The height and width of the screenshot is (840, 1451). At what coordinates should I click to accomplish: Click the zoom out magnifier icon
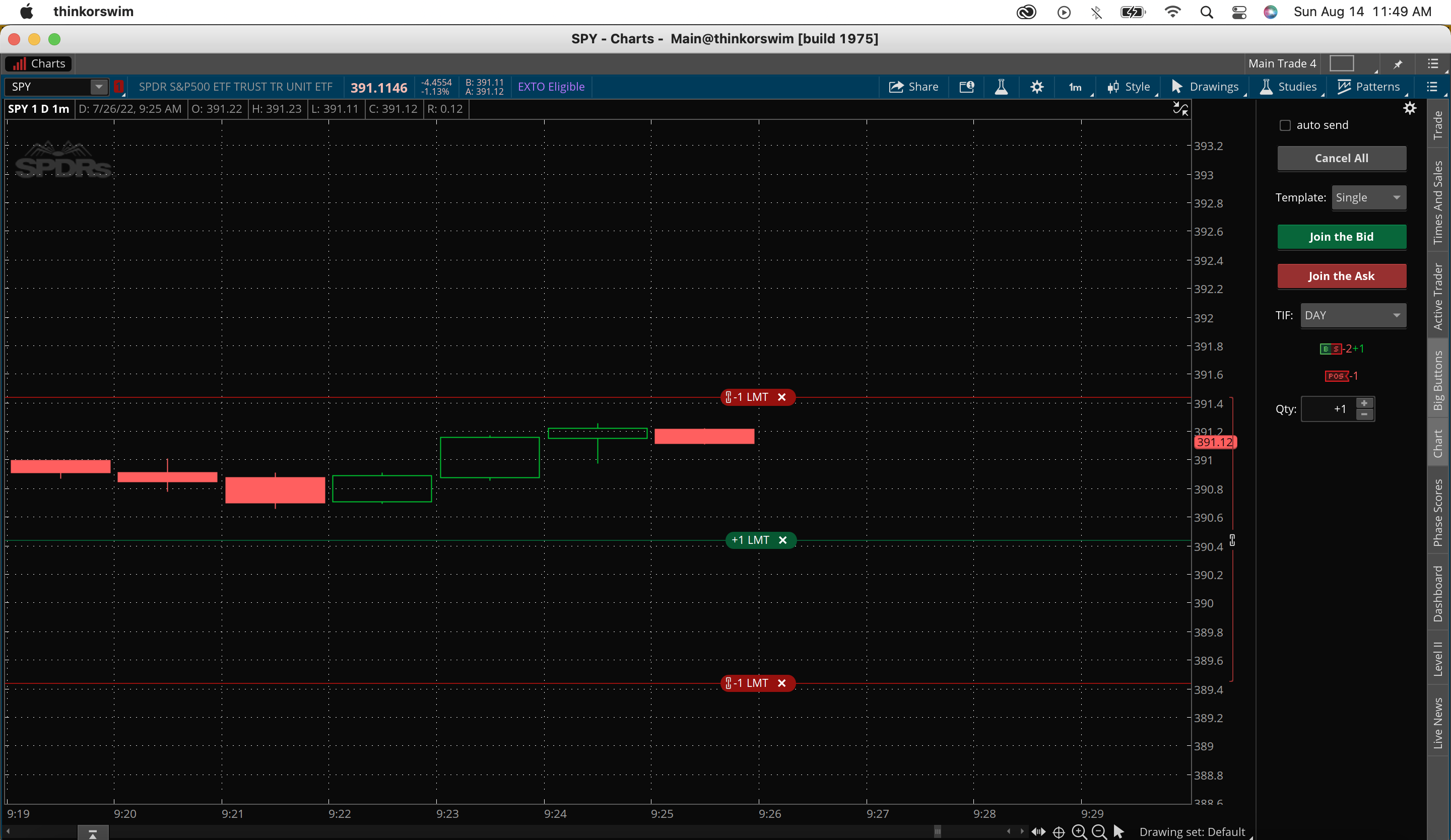pos(1099,831)
